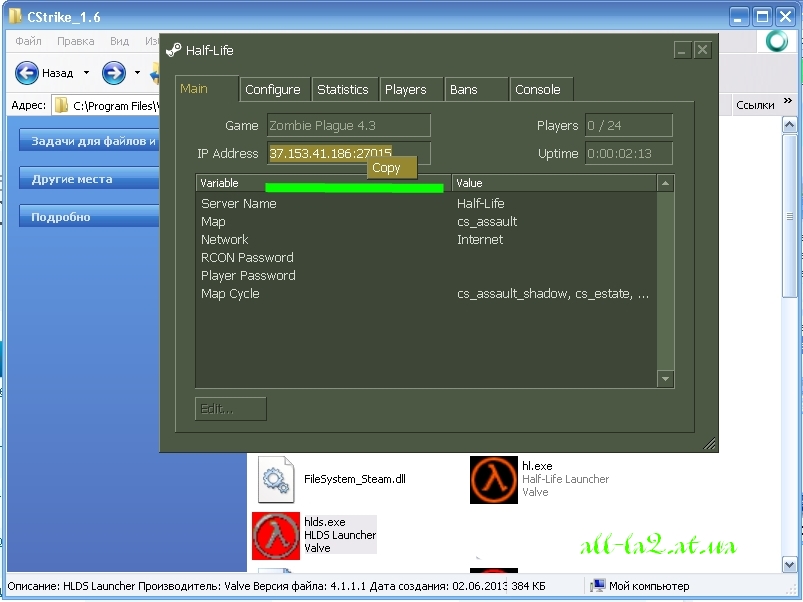Screen dimensions: 803x602
Task: Click the Uptime field
Action: tap(628, 153)
